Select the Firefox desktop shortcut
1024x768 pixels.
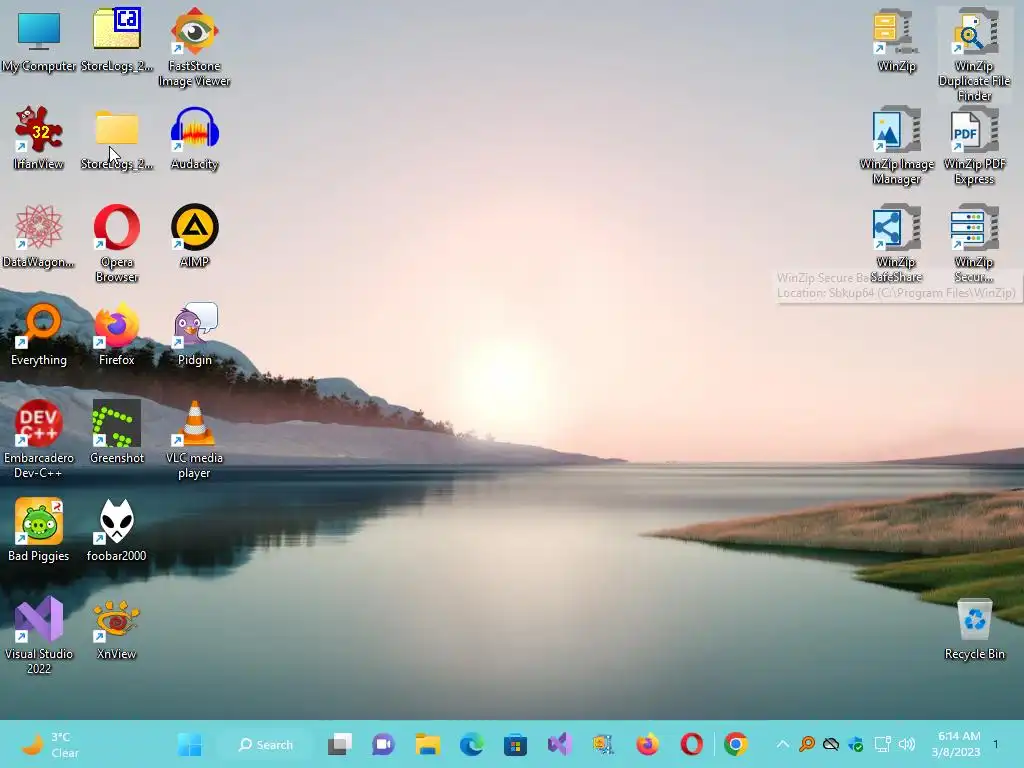point(117,334)
